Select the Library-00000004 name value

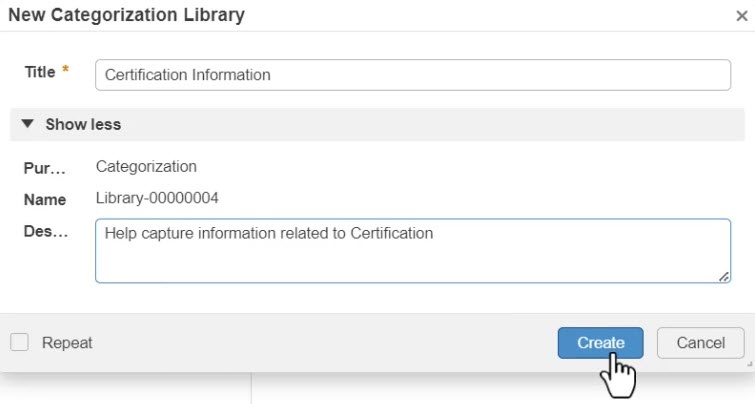click(x=157, y=199)
